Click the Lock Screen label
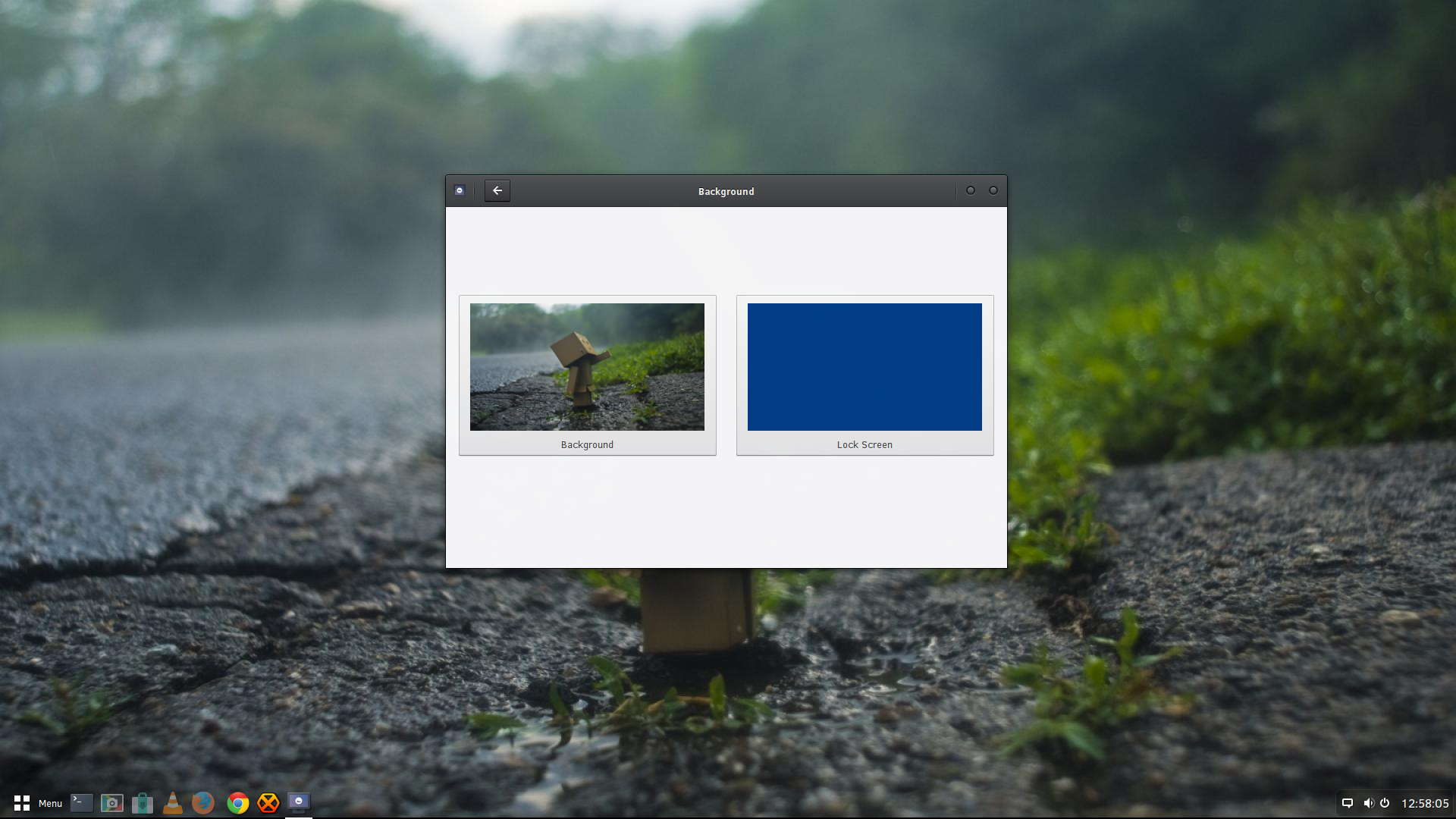 (864, 445)
